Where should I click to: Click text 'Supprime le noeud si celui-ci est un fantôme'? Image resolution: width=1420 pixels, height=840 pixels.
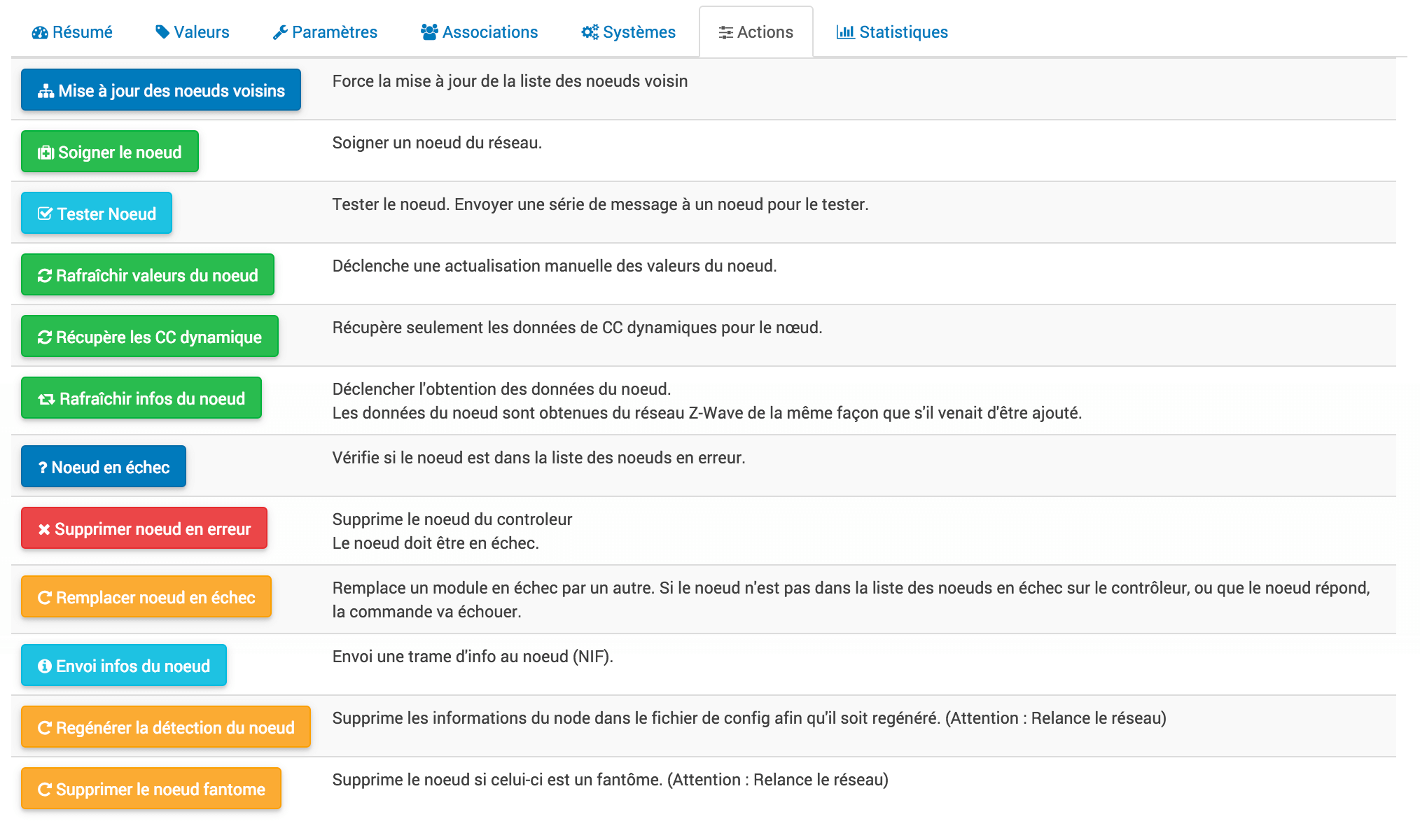(x=497, y=780)
